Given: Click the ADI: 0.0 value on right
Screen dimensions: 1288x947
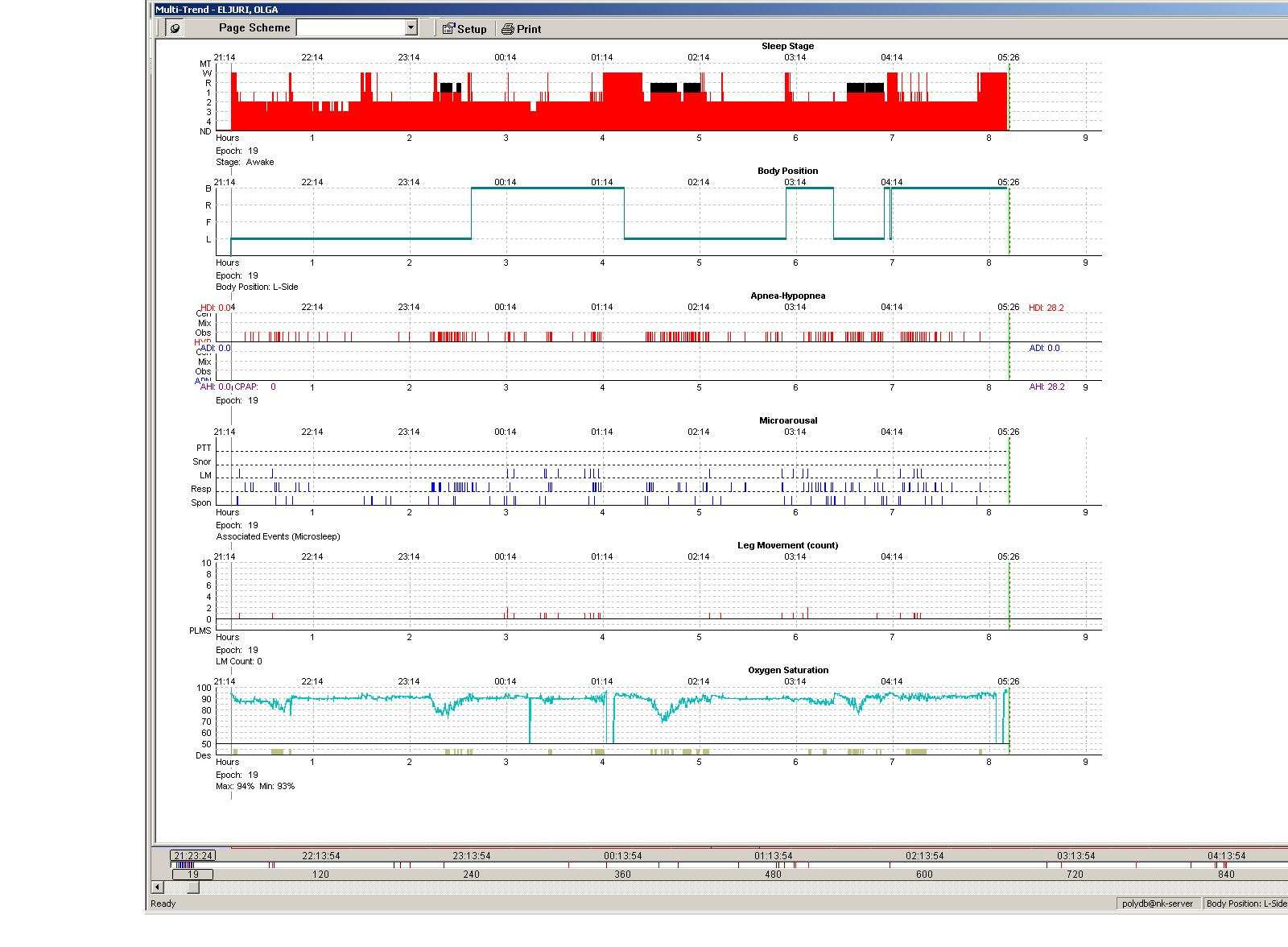Looking at the screenshot, I should coord(1044,348).
